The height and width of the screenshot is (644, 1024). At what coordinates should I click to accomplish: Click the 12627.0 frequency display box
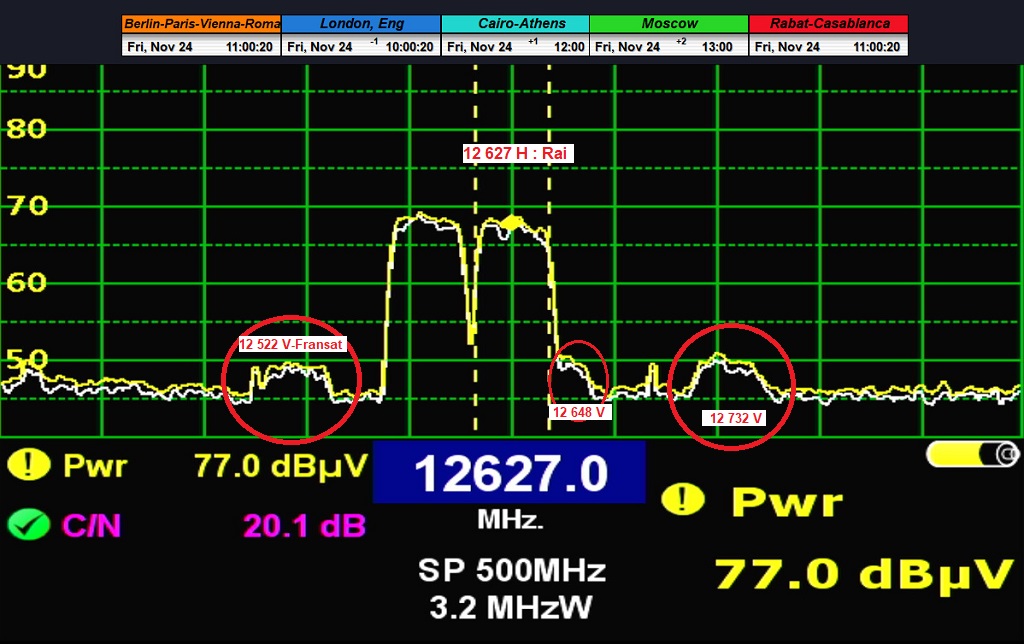click(x=509, y=472)
